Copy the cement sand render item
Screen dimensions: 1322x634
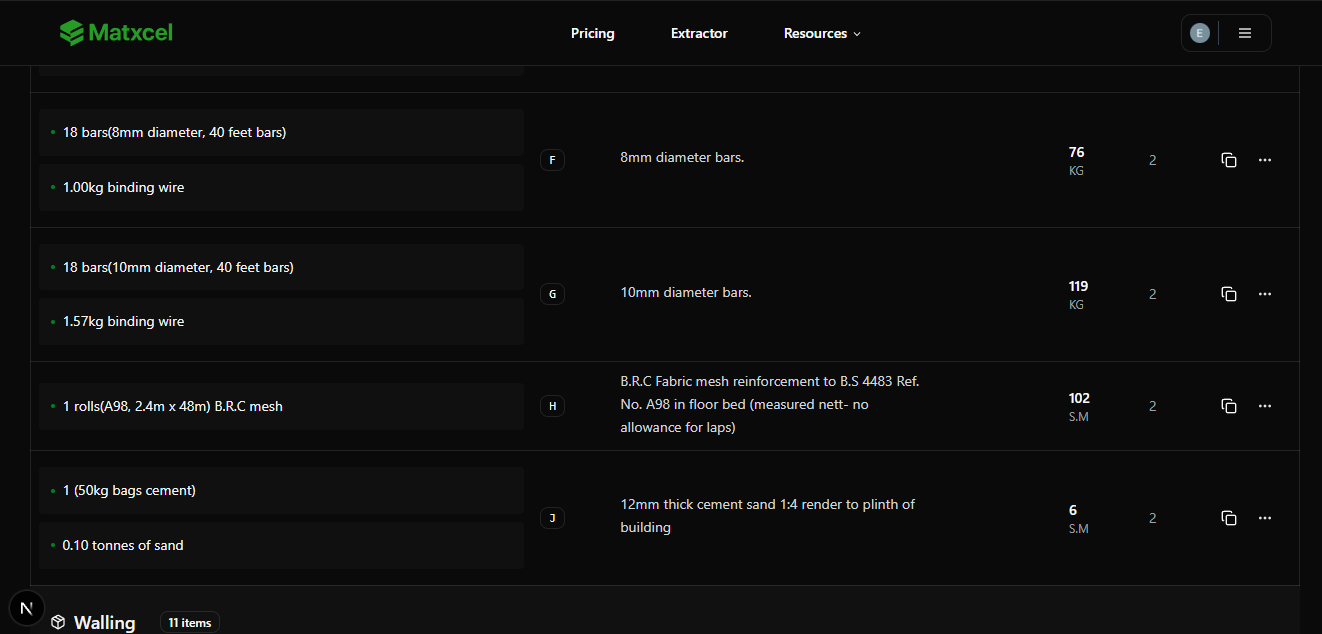click(x=1229, y=518)
